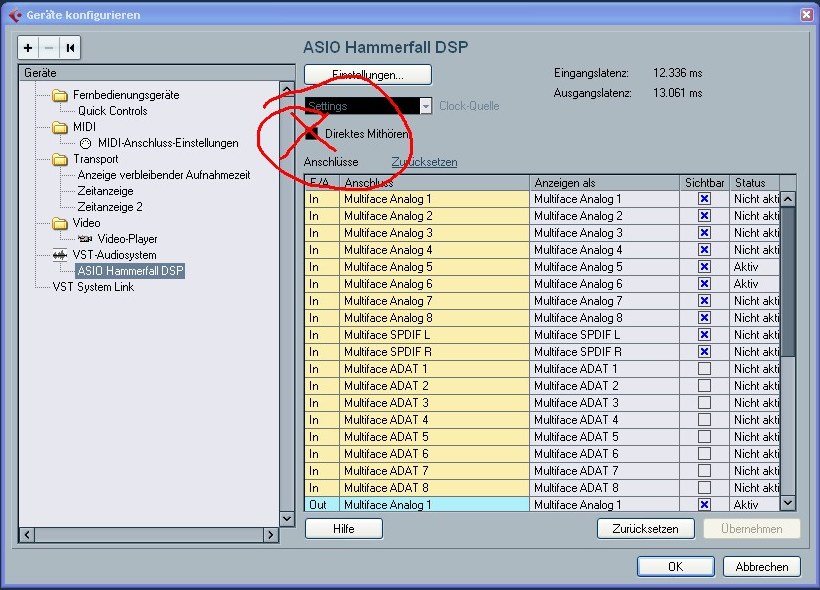Click Anzeigen als cell Multiface ADAT 2

tap(605, 385)
